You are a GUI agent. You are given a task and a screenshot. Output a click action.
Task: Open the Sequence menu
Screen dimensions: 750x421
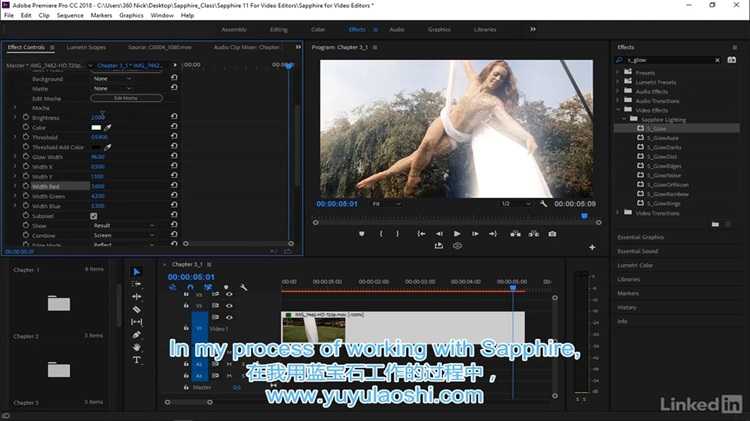coord(70,15)
